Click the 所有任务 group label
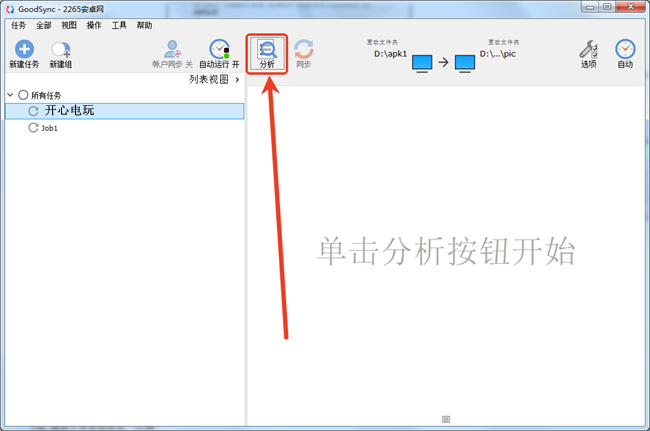 point(46,96)
